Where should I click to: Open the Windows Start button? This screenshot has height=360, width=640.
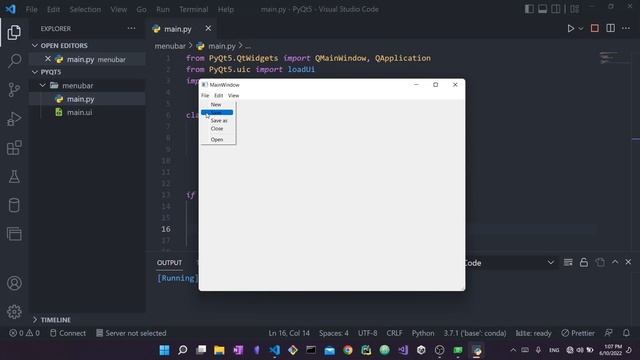tap(164, 350)
